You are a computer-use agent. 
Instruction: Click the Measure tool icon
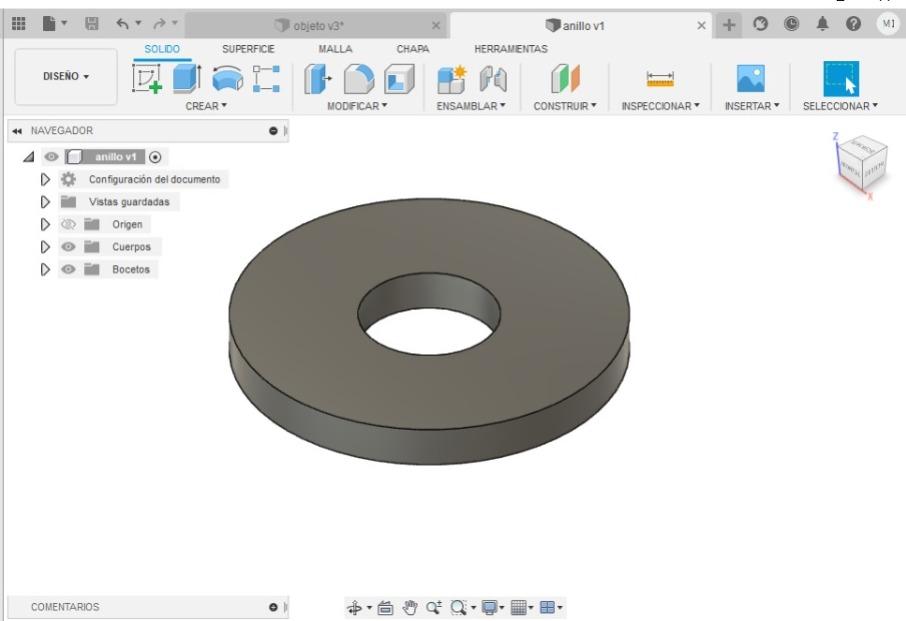660,79
